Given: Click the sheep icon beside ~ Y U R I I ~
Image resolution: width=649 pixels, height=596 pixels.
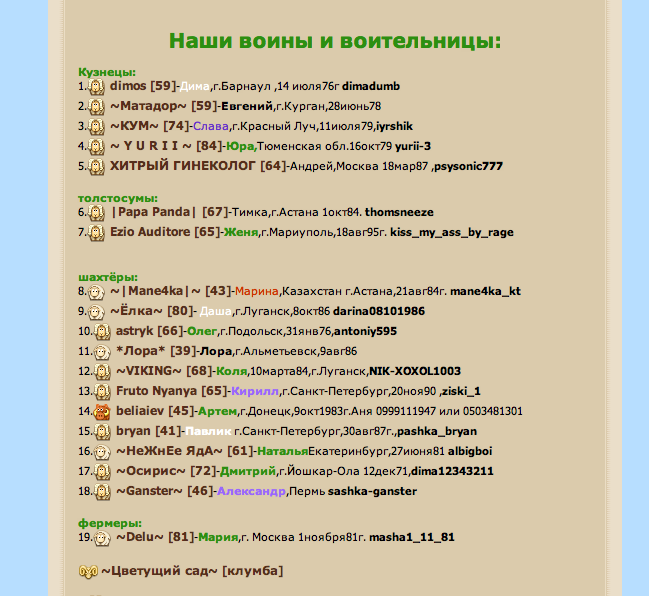Looking at the screenshot, I should click(x=96, y=147).
